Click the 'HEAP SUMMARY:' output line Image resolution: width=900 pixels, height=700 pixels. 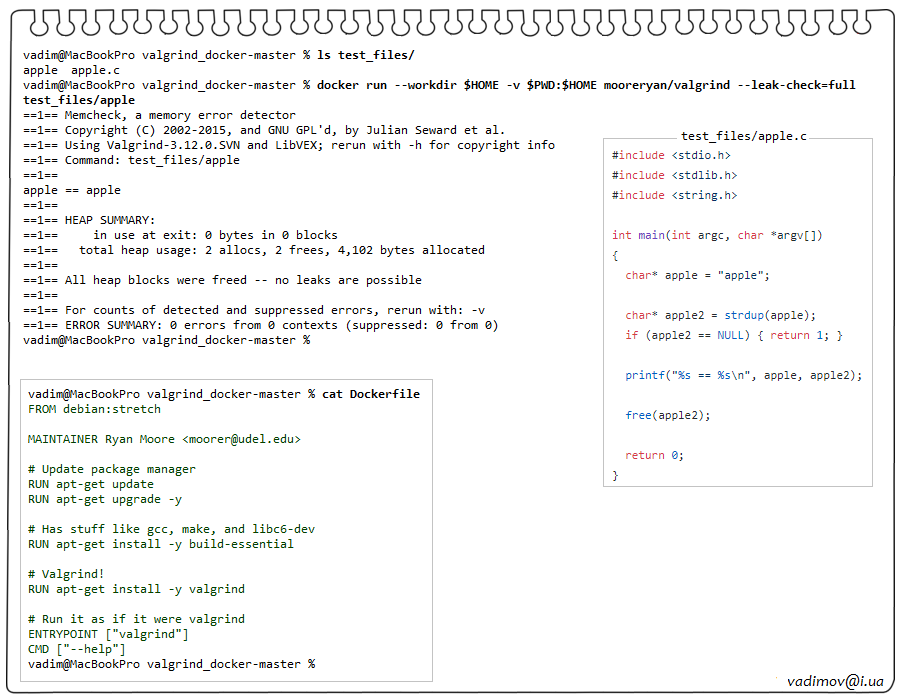(x=110, y=220)
